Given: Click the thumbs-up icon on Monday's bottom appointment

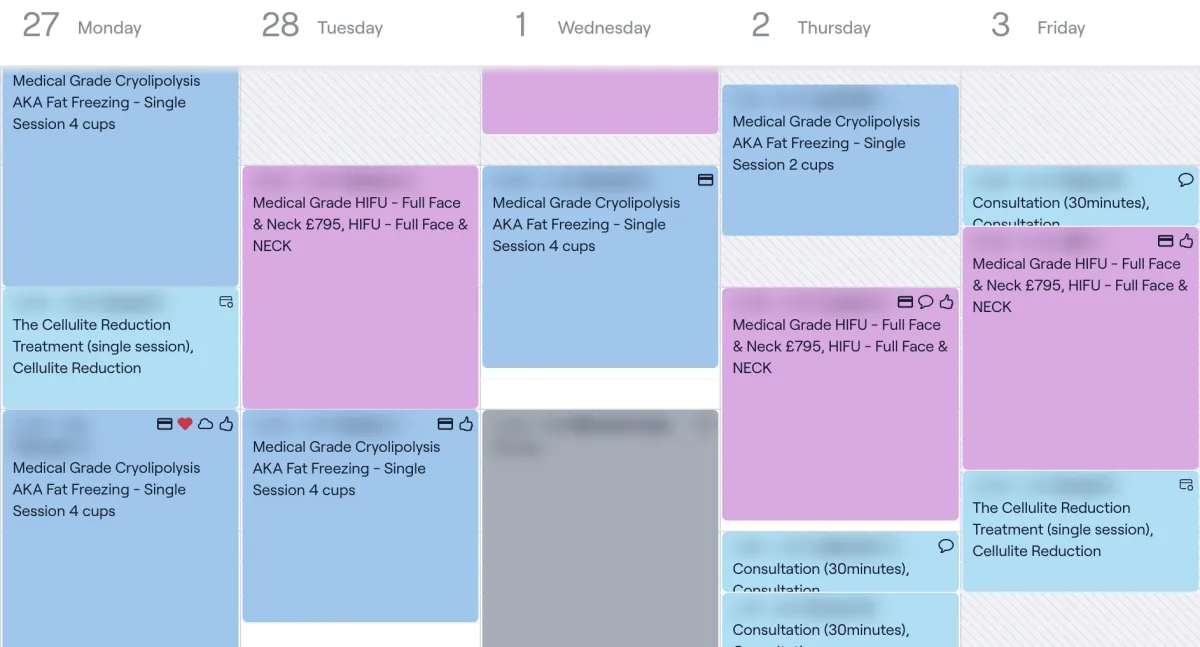Looking at the screenshot, I should (226, 424).
